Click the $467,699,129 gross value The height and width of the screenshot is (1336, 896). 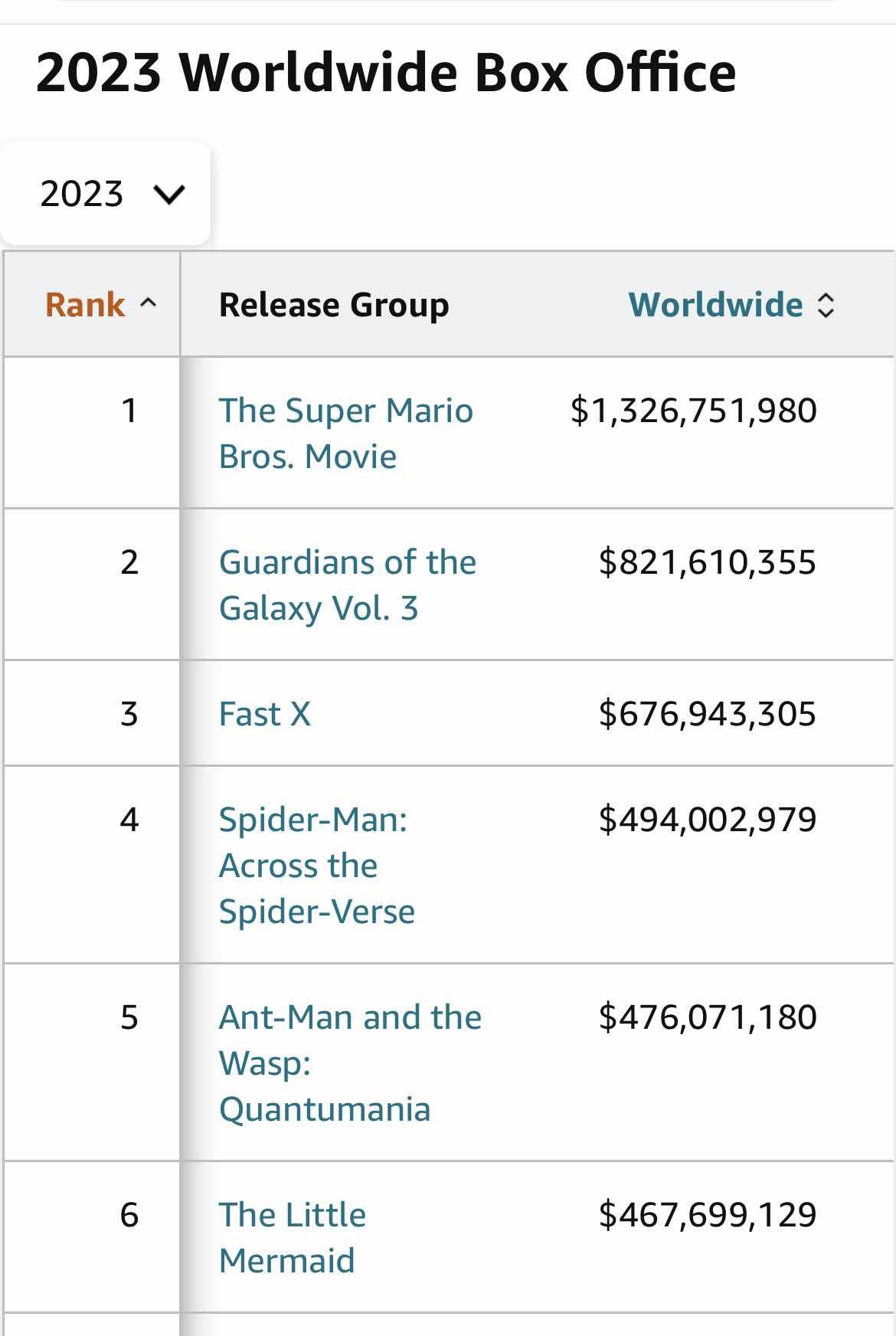[x=707, y=1215]
